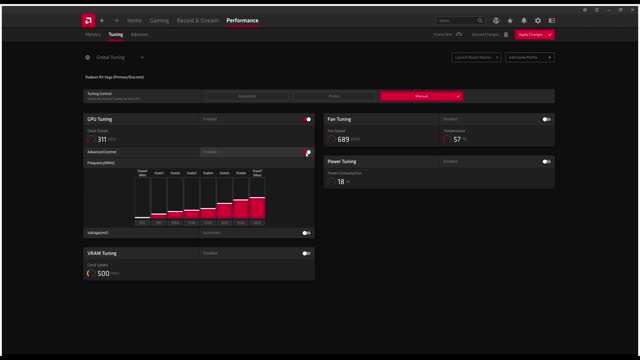Click Apply Changes button
The image size is (640, 360).
[x=535, y=35]
